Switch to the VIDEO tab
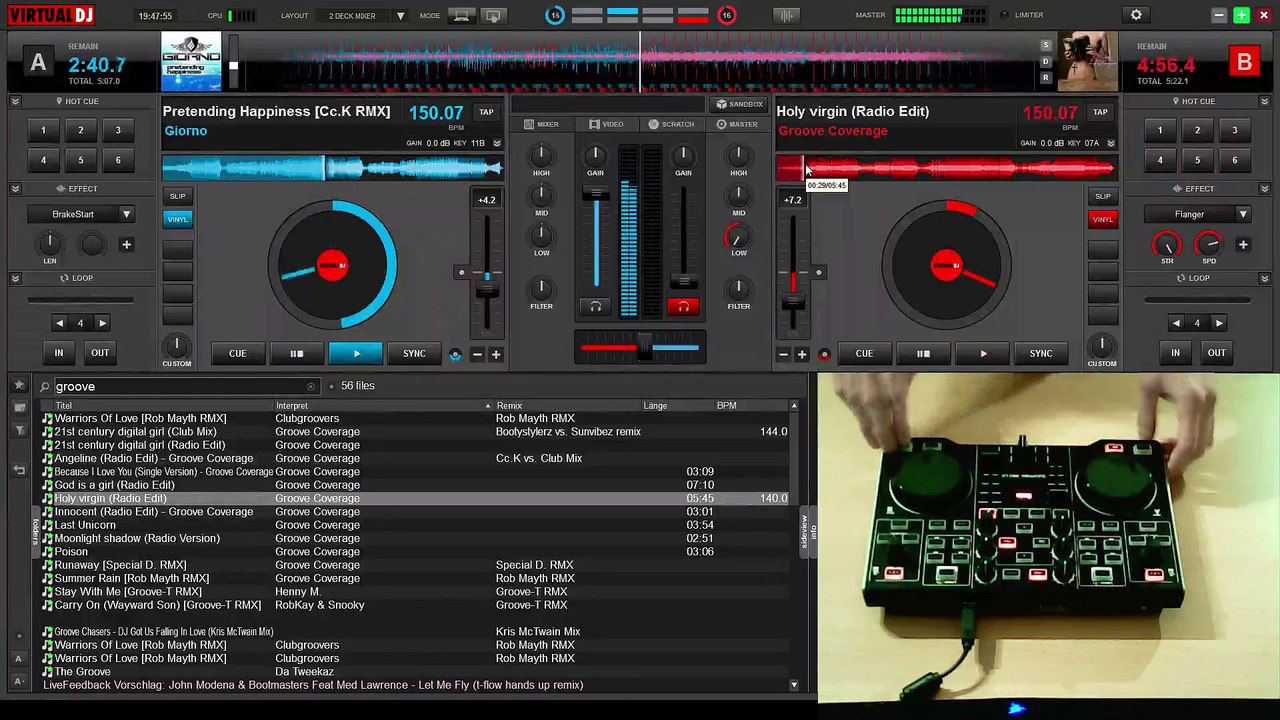The image size is (1280, 720). (606, 124)
